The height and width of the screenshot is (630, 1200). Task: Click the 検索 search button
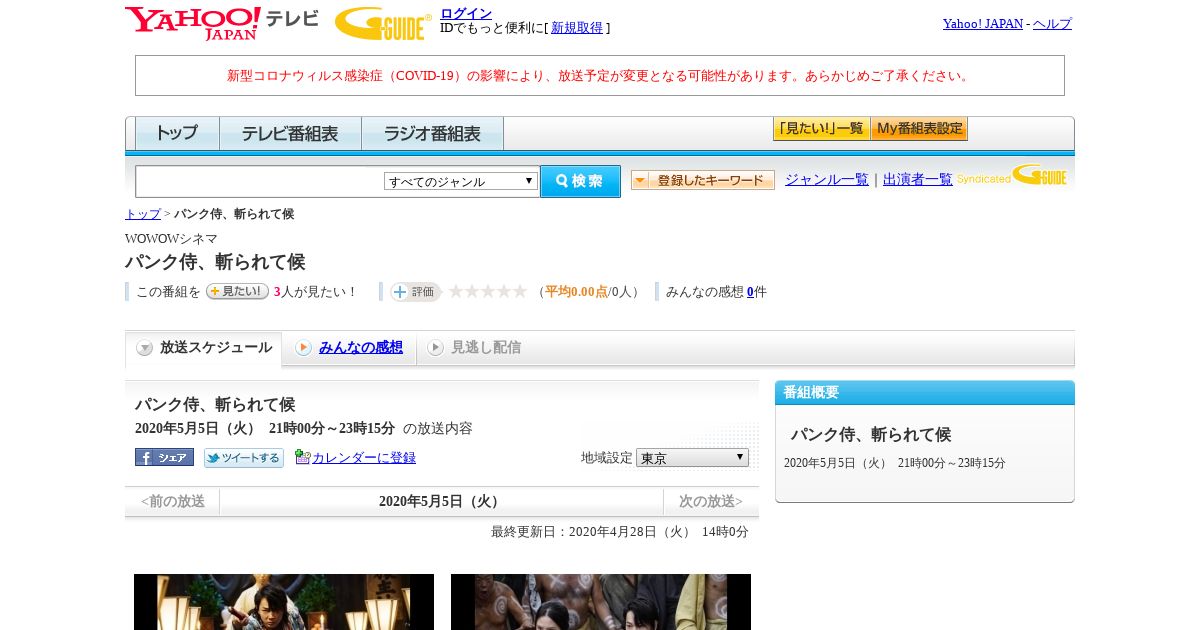tap(580, 181)
